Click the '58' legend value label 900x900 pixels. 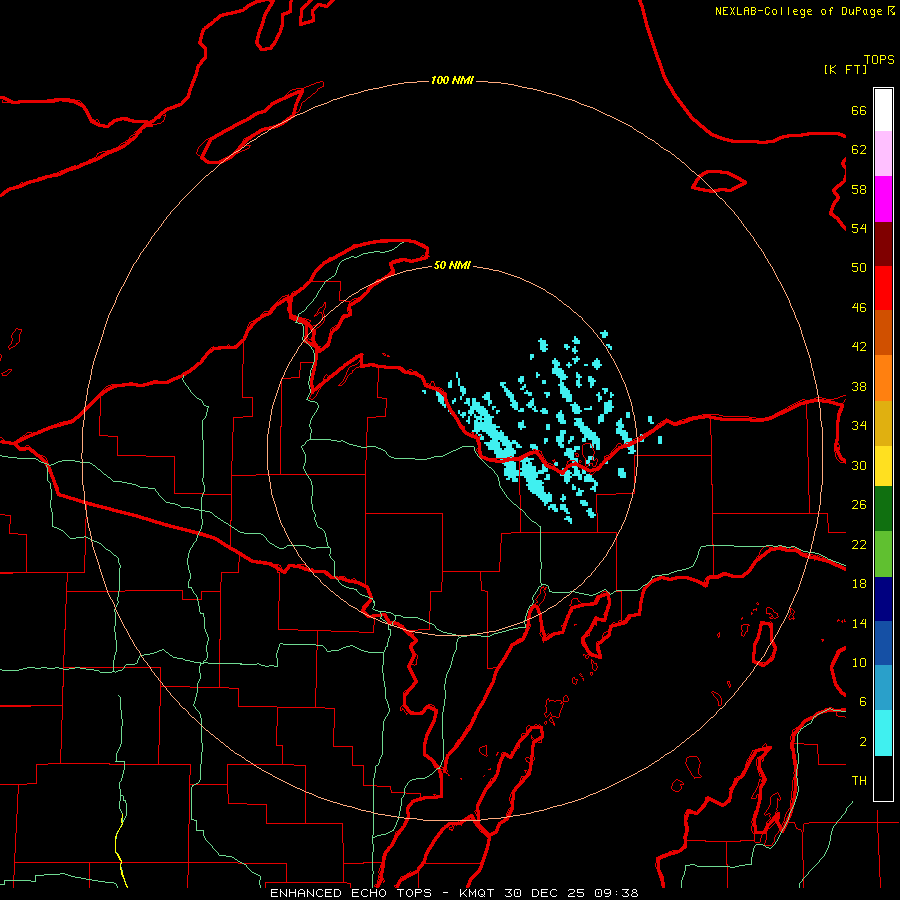[x=859, y=189]
